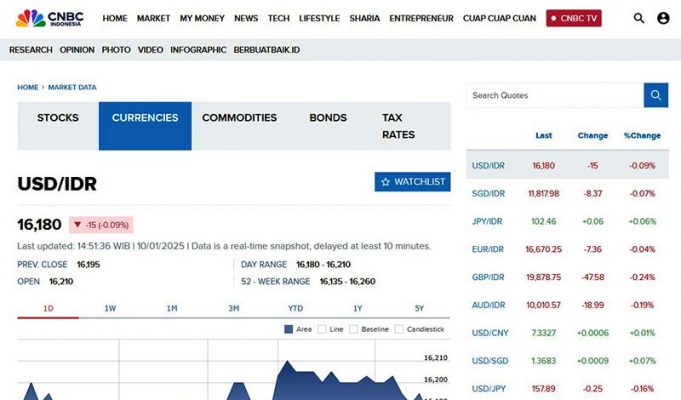Select the YTD chart range
The width and height of the screenshot is (681, 400).
(x=295, y=308)
